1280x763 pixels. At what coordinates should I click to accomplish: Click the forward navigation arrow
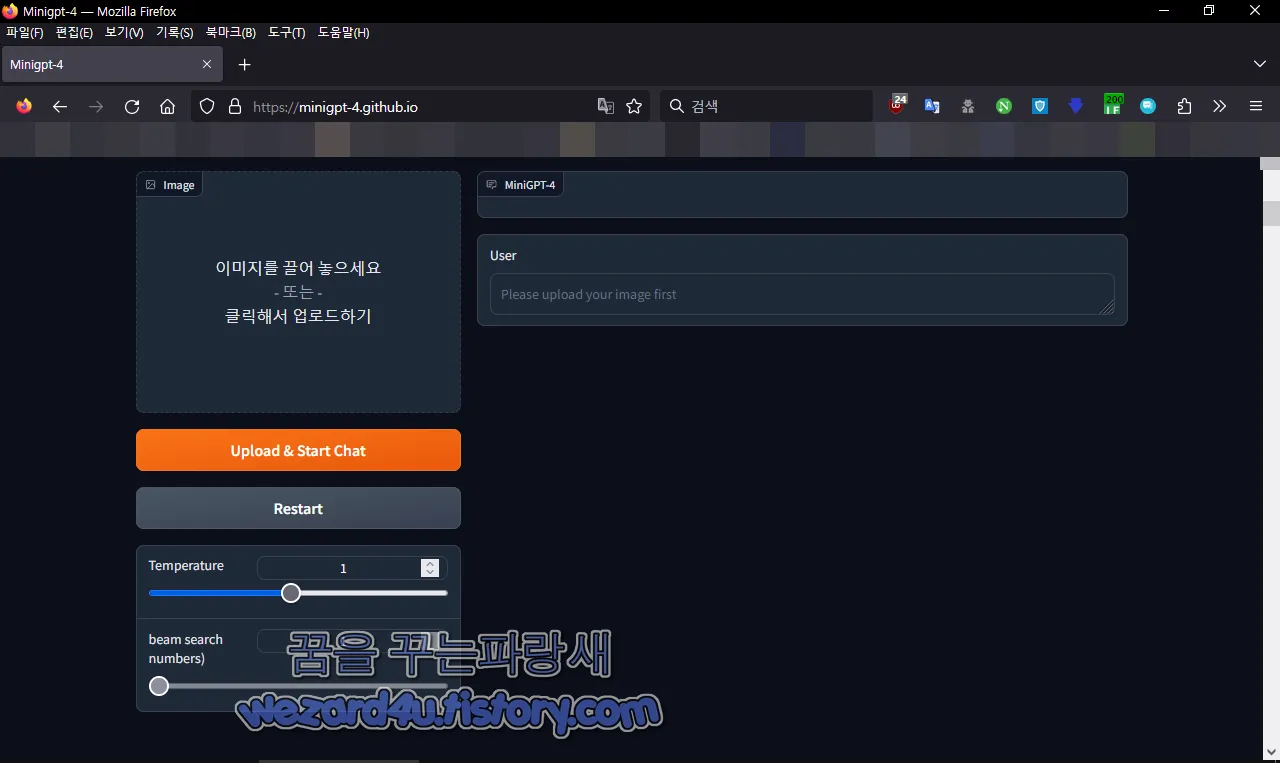pos(96,106)
